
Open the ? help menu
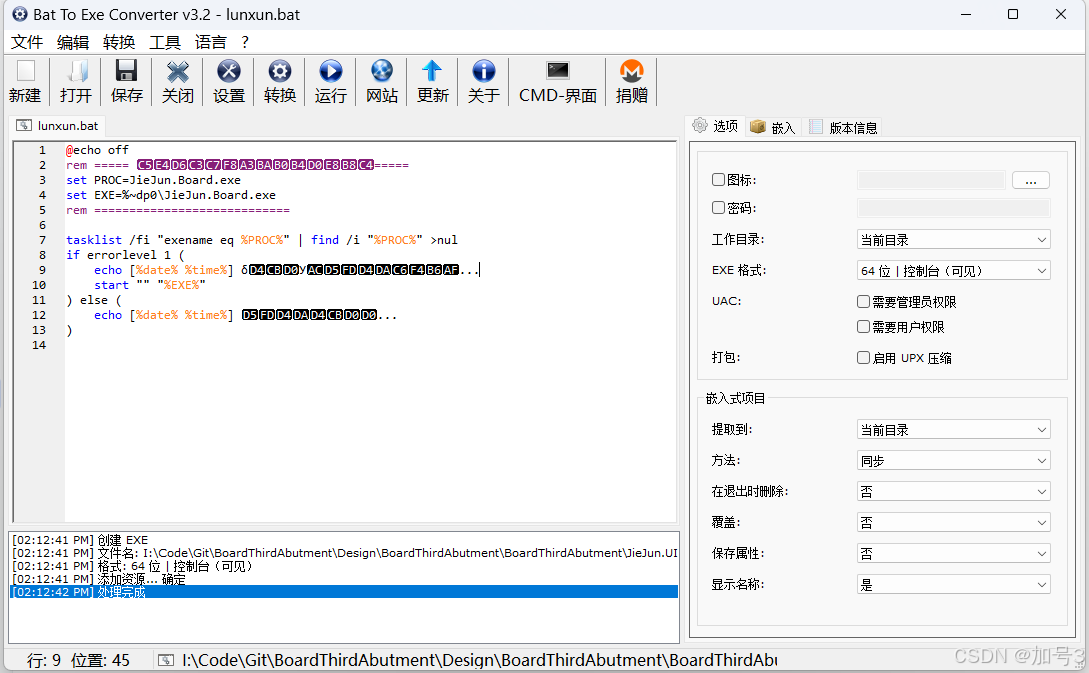coord(245,42)
